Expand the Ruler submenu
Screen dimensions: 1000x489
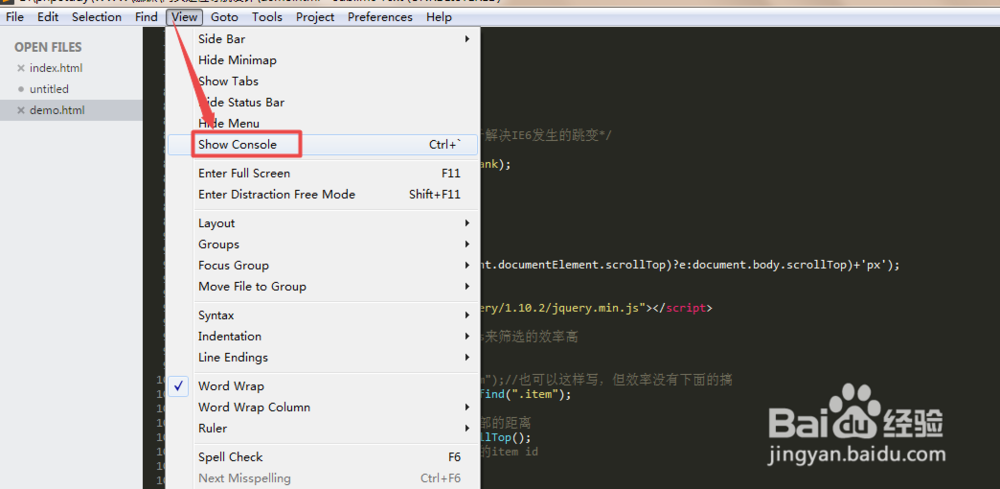pyautogui.click(x=323, y=428)
